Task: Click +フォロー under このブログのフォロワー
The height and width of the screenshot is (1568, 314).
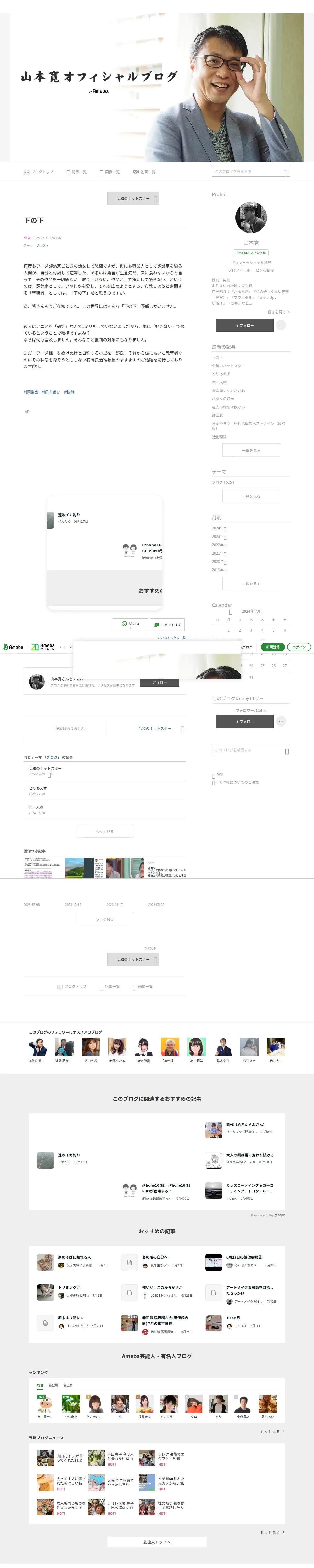Action: [x=244, y=721]
